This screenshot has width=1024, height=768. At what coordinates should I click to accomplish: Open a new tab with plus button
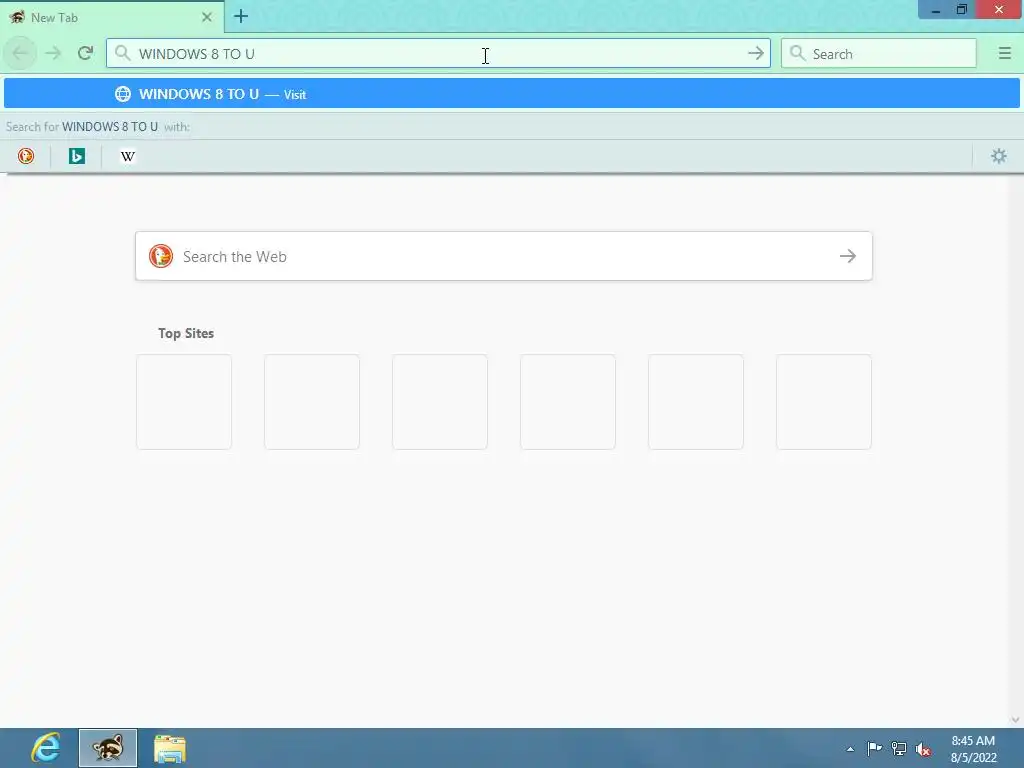pos(241,16)
